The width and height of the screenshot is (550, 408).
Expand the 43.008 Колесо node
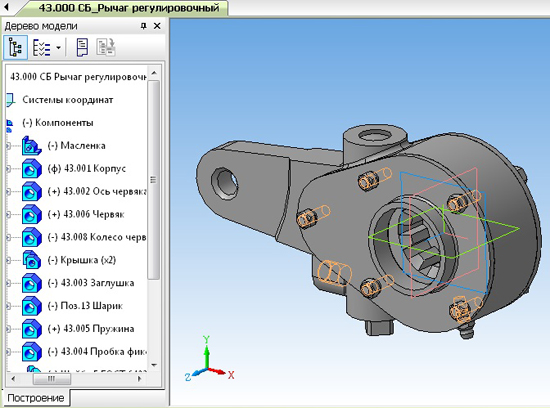tap(8, 238)
